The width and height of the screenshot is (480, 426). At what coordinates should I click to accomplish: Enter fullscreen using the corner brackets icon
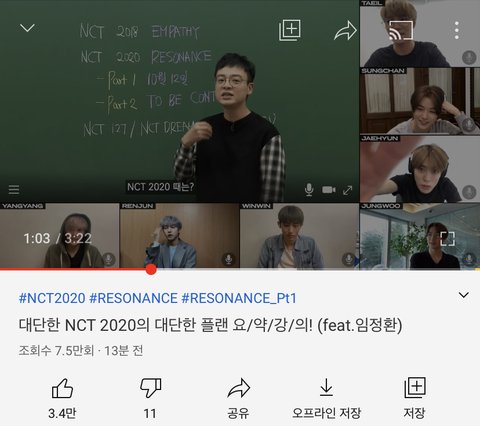447,239
